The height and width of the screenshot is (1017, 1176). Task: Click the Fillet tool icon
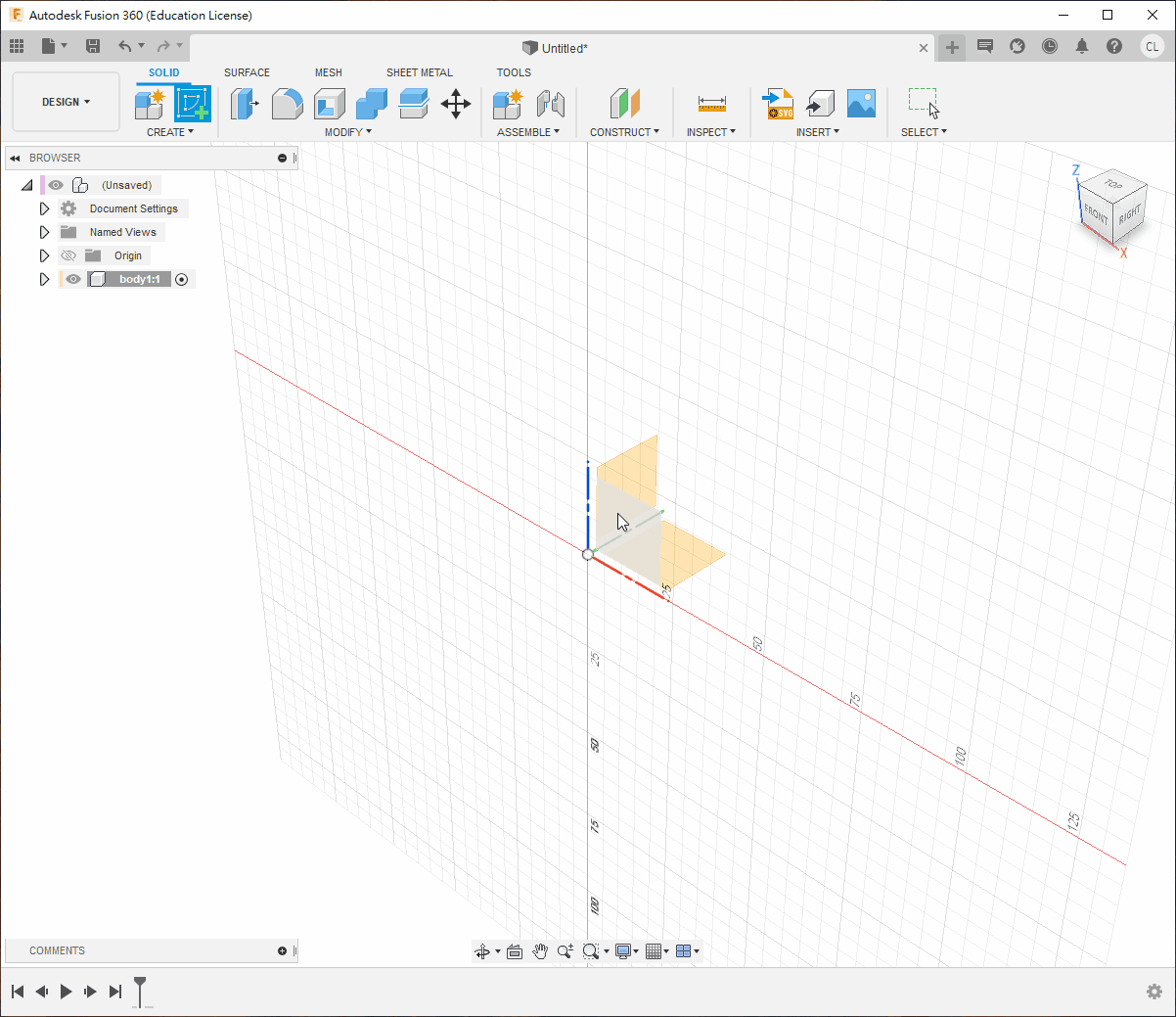coord(287,103)
